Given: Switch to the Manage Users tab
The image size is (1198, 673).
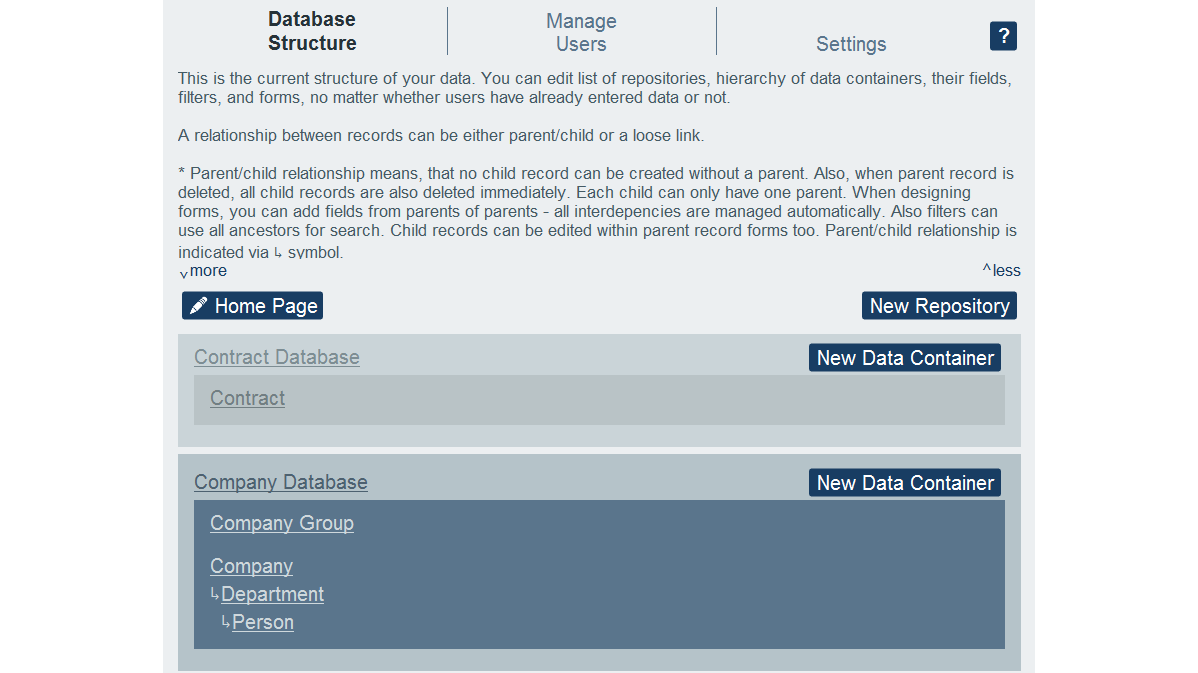Looking at the screenshot, I should point(581,32).
